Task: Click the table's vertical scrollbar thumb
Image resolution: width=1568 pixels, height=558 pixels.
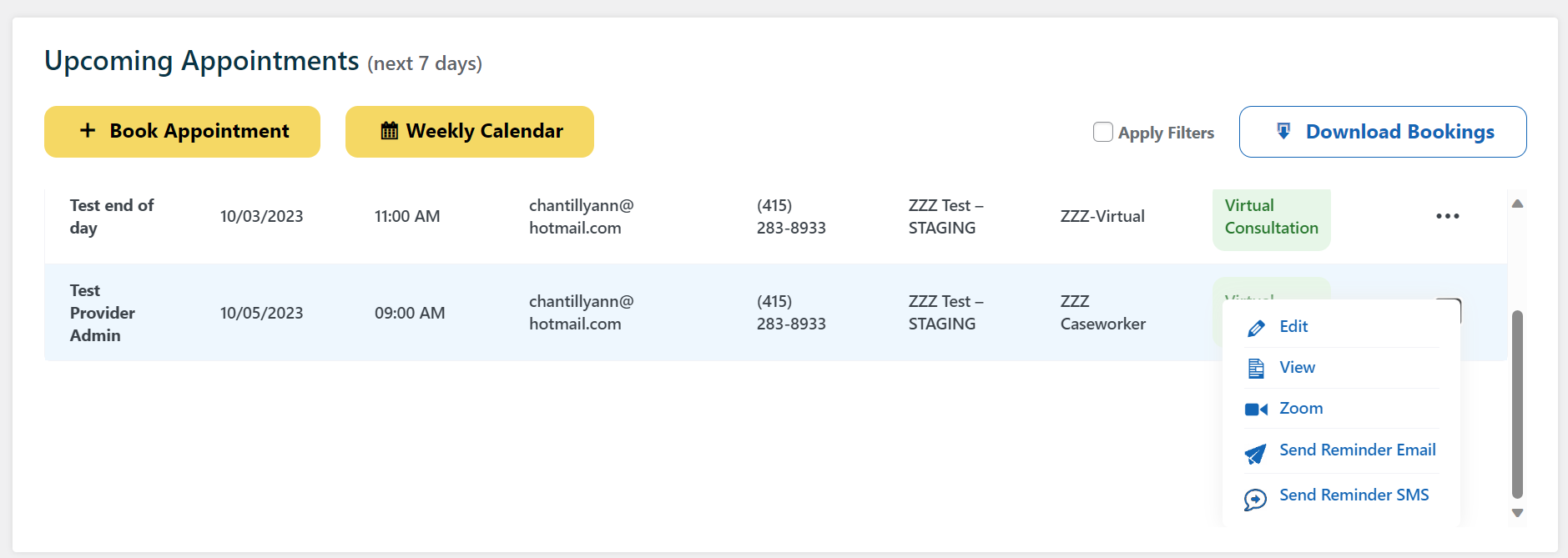Action: (x=1517, y=405)
